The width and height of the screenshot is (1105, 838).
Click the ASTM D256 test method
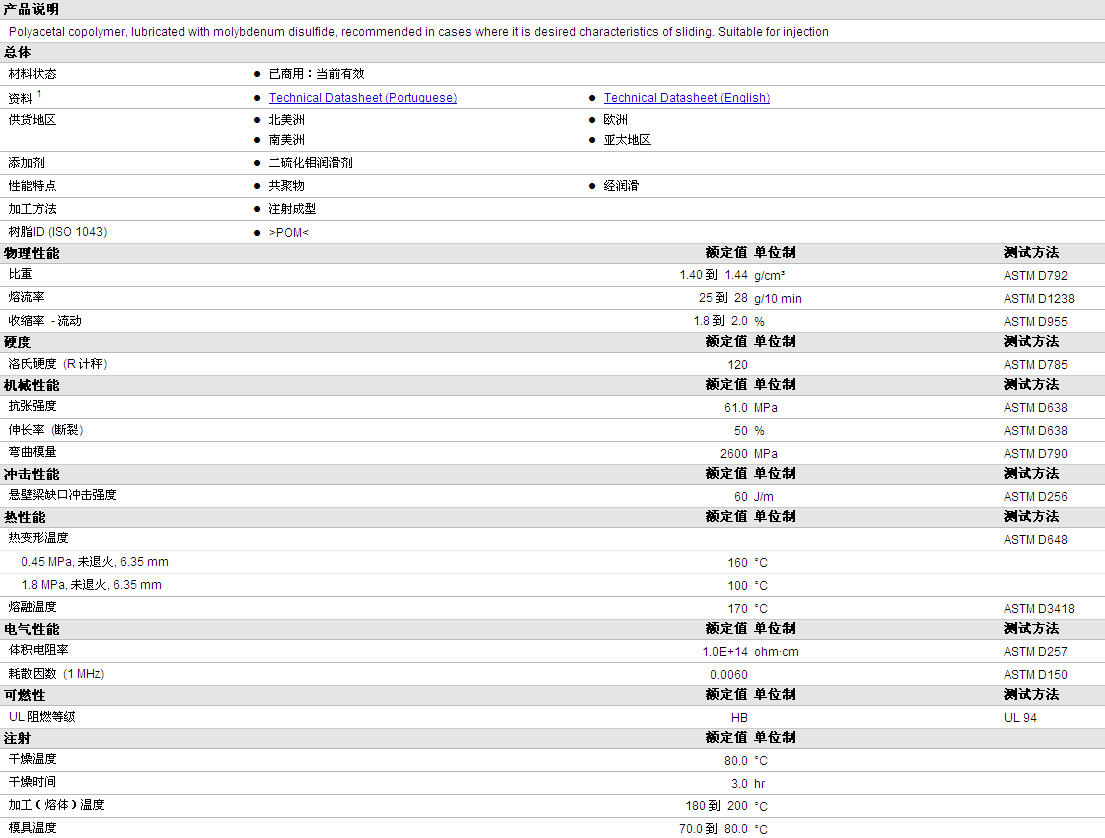pyautogui.click(x=1035, y=497)
